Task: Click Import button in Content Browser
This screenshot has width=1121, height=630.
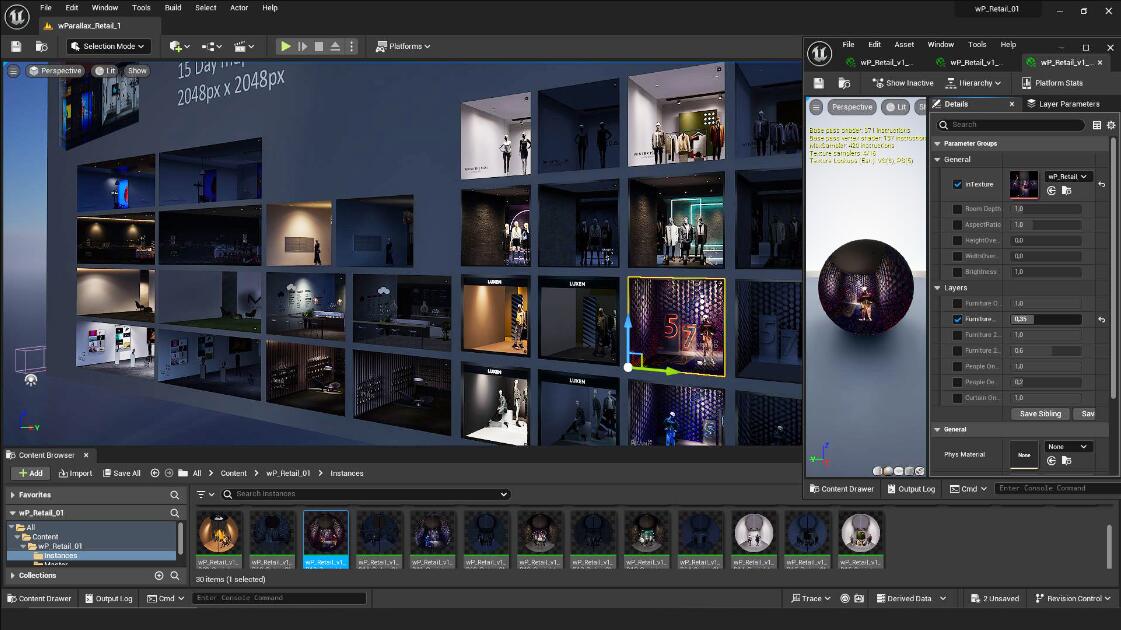Action: pos(75,474)
